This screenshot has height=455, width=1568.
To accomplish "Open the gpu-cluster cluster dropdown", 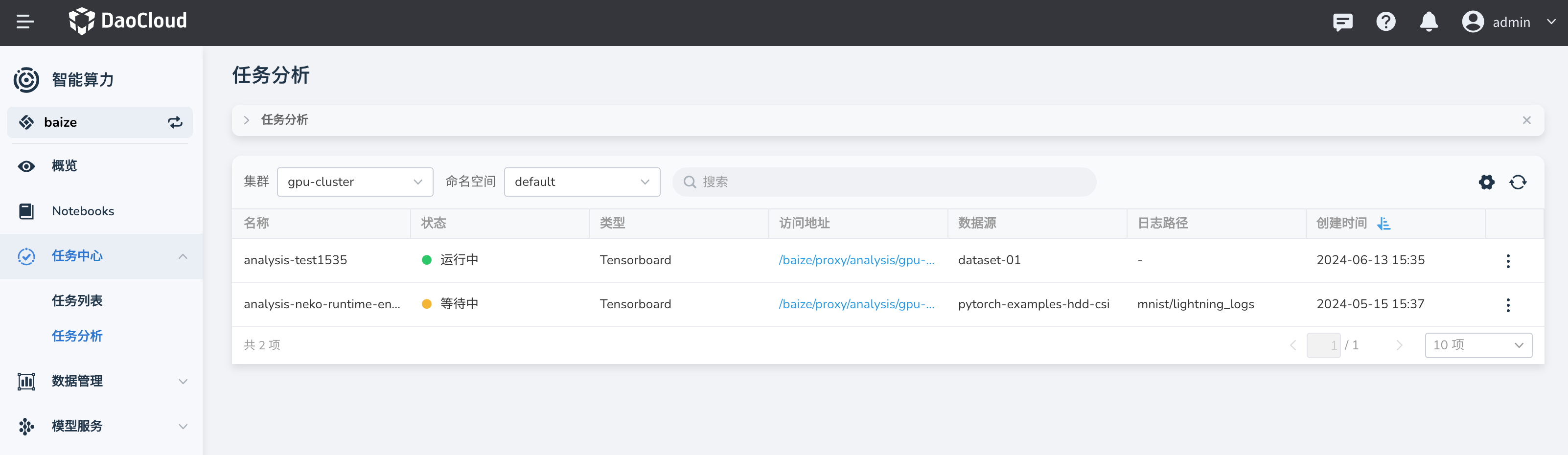I will click(354, 182).
